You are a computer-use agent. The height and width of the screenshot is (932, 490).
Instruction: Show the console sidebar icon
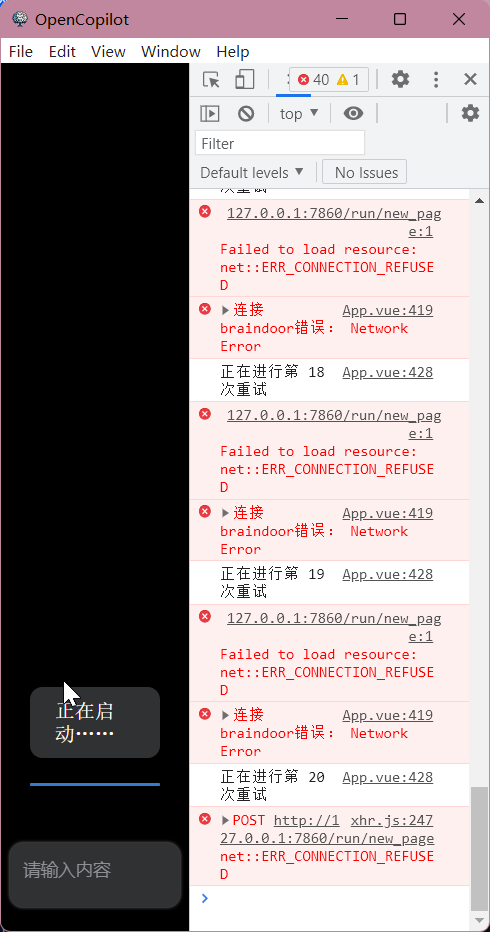[x=210, y=113]
